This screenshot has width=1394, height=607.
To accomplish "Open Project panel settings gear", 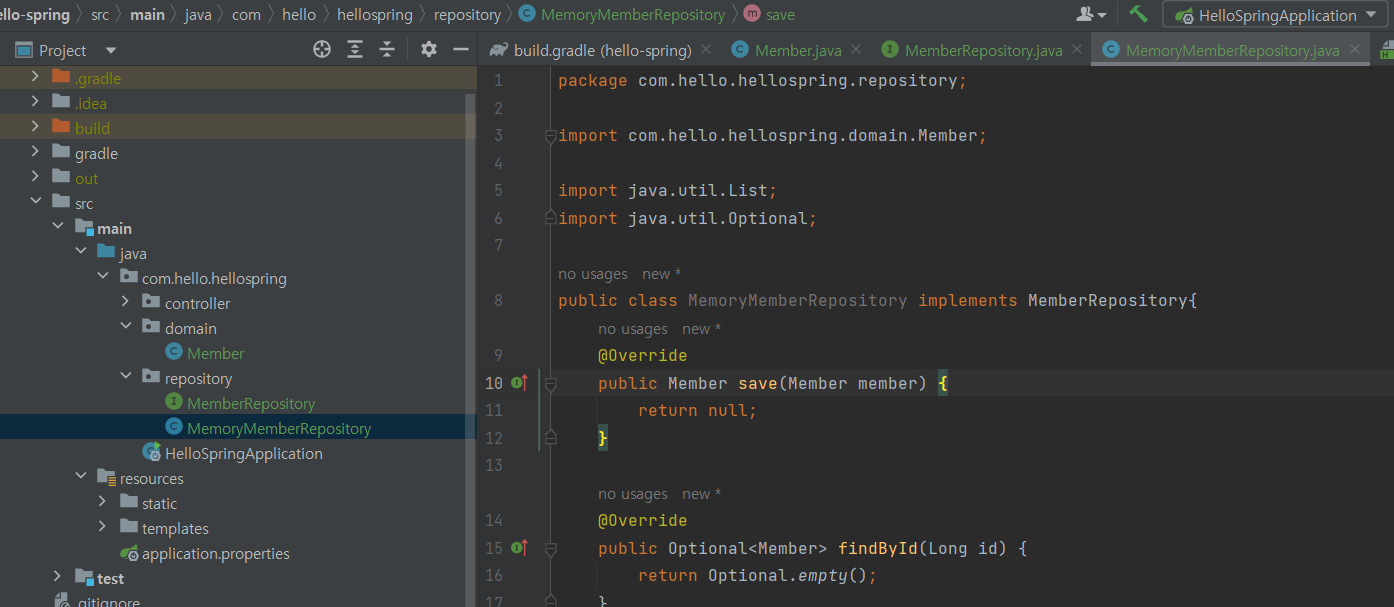I will 429,50.
